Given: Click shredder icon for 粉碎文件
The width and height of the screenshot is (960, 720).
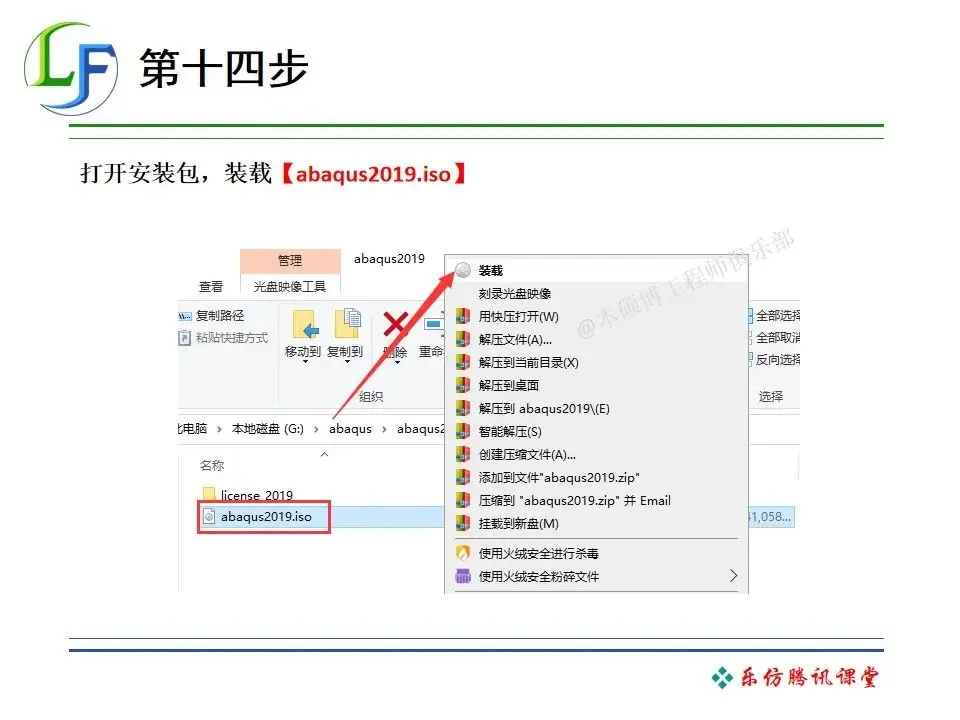Looking at the screenshot, I should pos(463,576).
